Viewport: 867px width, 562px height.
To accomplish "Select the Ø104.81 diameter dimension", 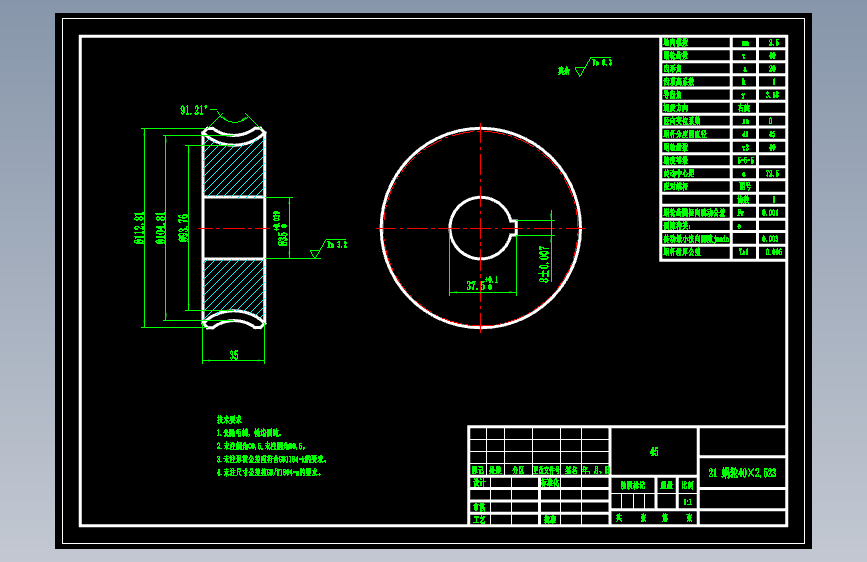I will point(160,228).
